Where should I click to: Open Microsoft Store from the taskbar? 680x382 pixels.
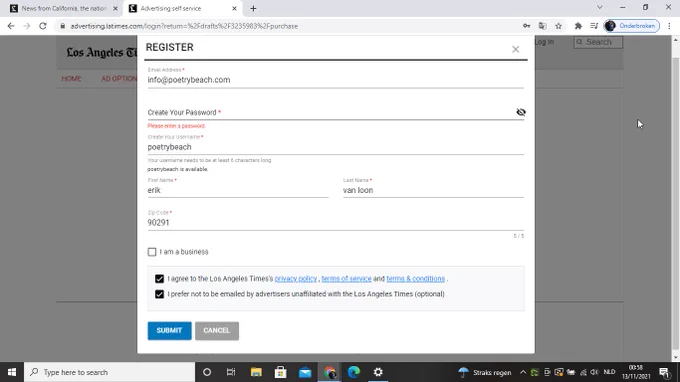tap(281, 372)
